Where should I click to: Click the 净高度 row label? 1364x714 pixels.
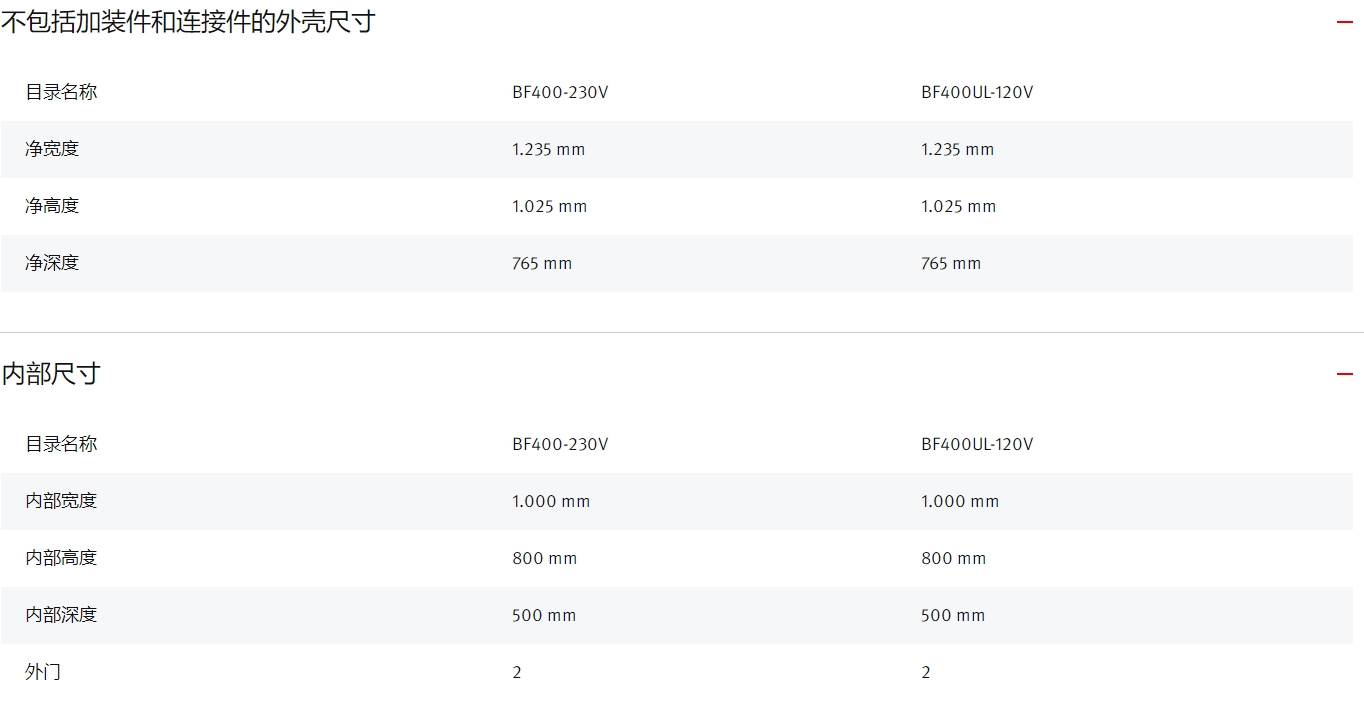[52, 206]
